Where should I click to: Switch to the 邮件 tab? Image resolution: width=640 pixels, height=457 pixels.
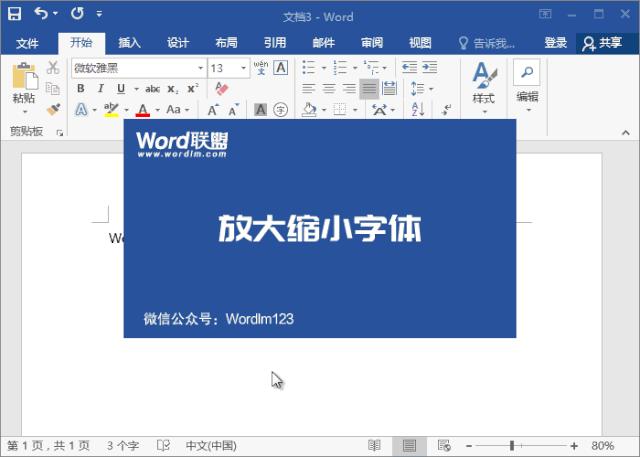point(324,42)
